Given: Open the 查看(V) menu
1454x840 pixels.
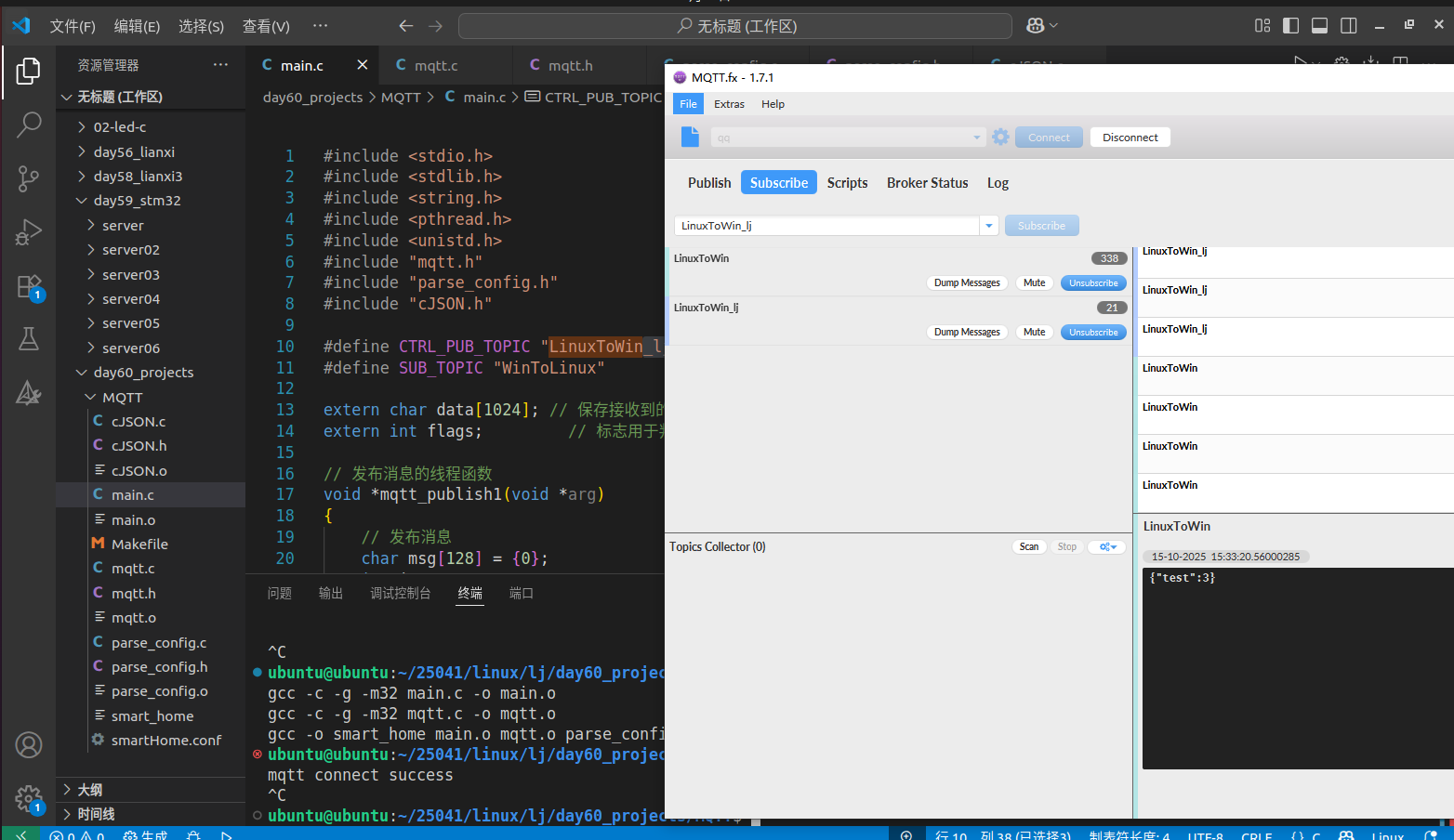Looking at the screenshot, I should coord(266,26).
